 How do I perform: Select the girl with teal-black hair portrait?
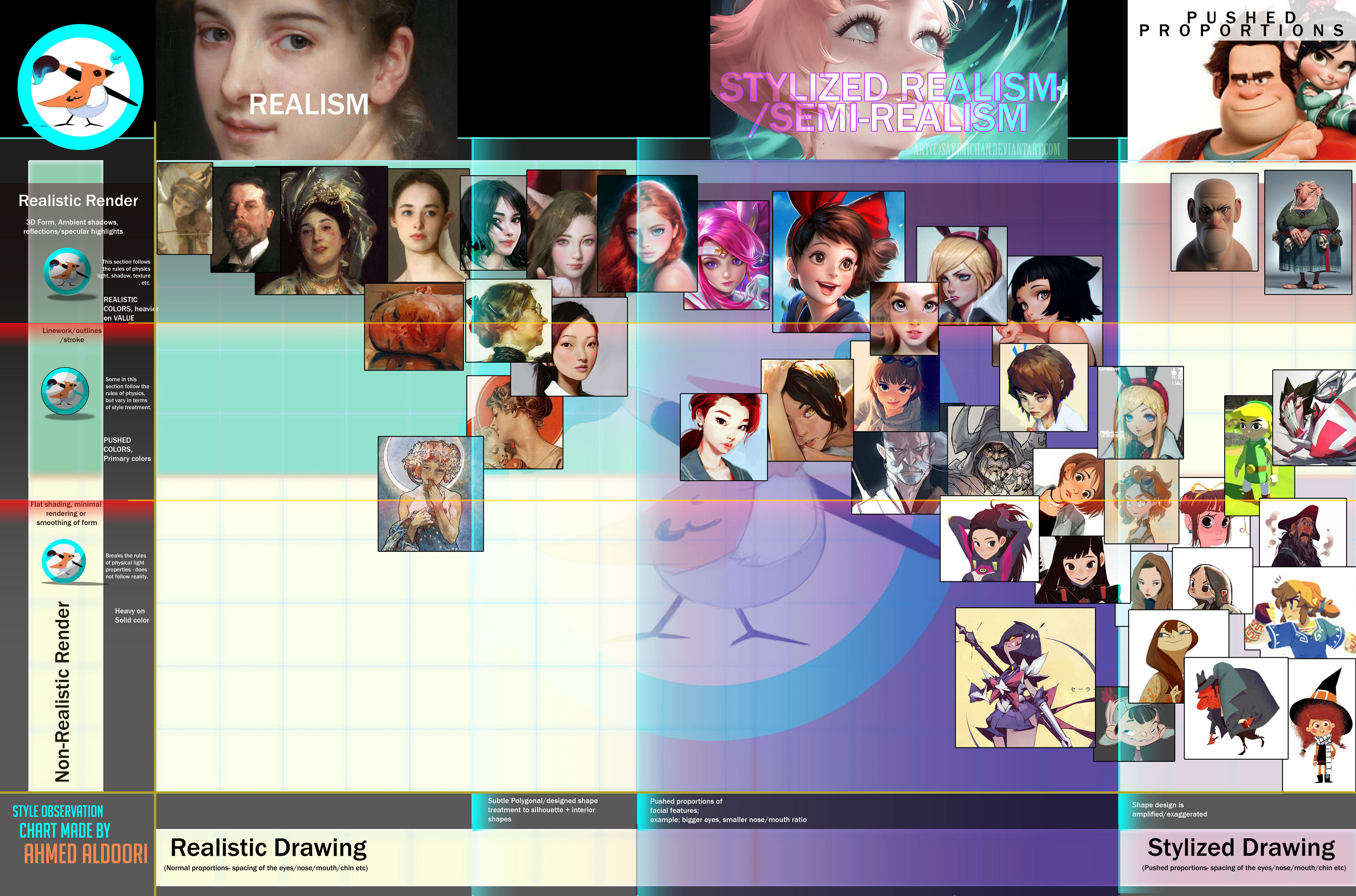pos(494,224)
